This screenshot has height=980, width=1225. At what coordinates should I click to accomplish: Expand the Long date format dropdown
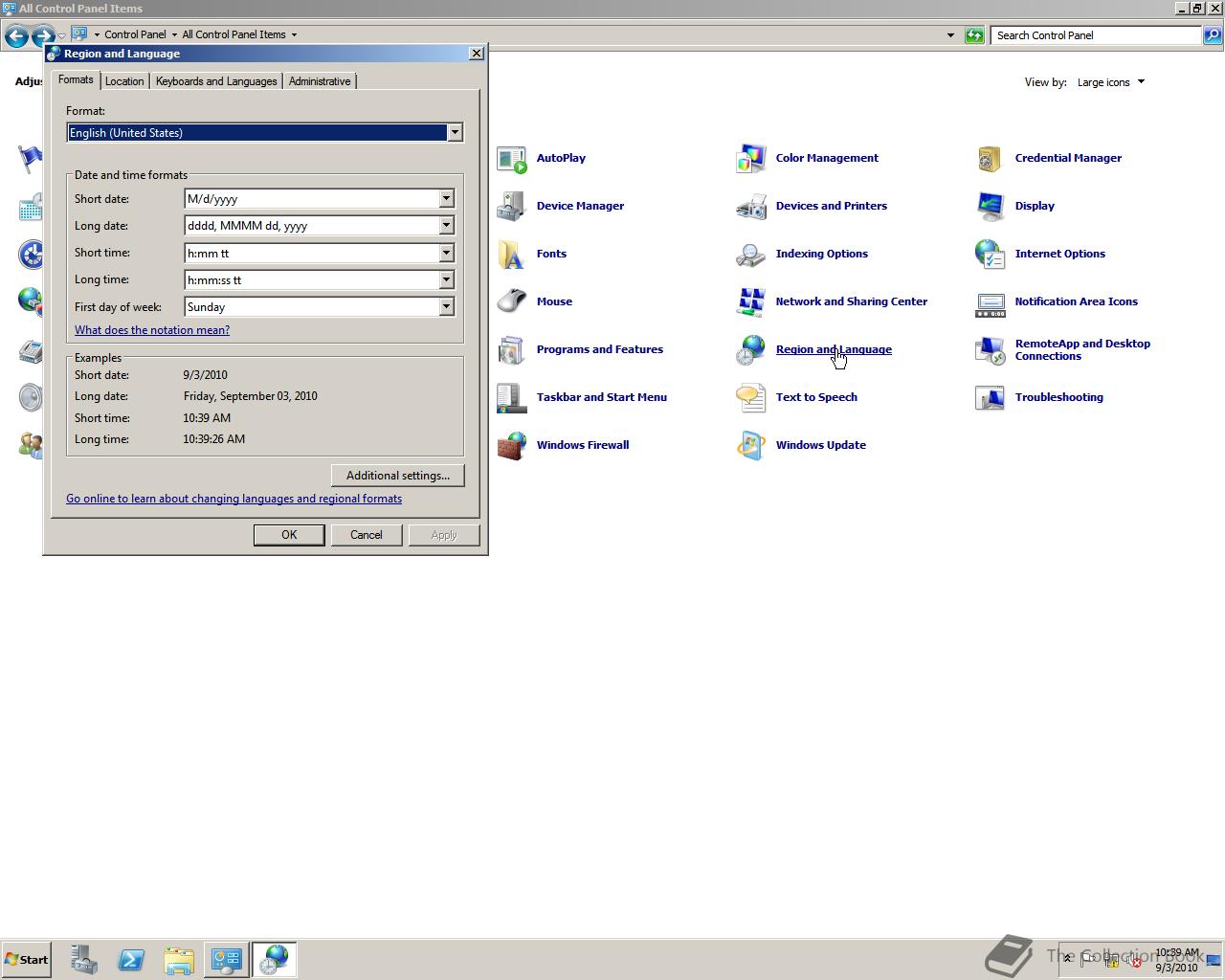pyautogui.click(x=446, y=226)
